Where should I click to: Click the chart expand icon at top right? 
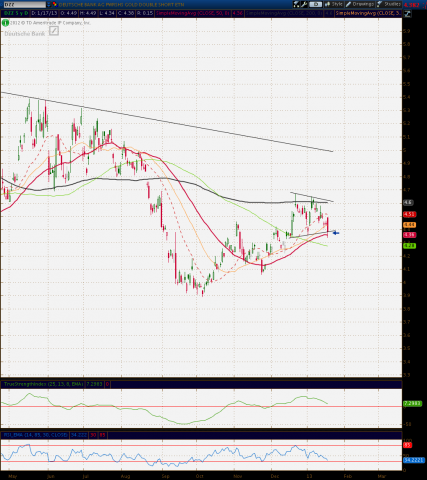(407, 14)
